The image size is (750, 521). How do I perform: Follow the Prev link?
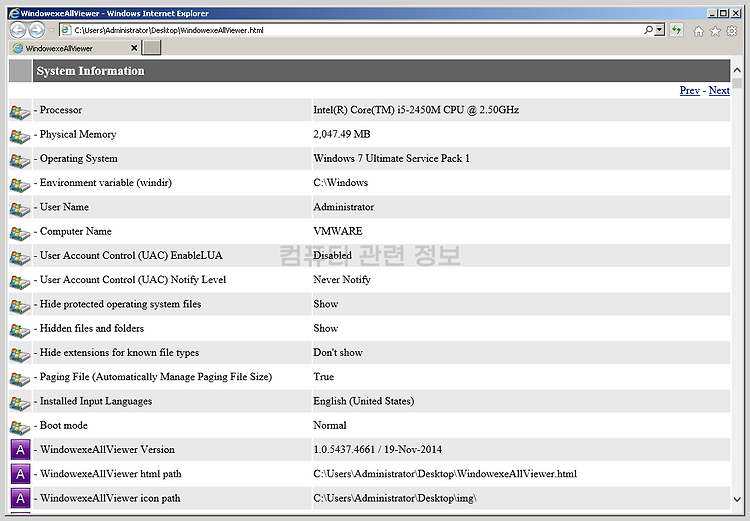tap(689, 90)
